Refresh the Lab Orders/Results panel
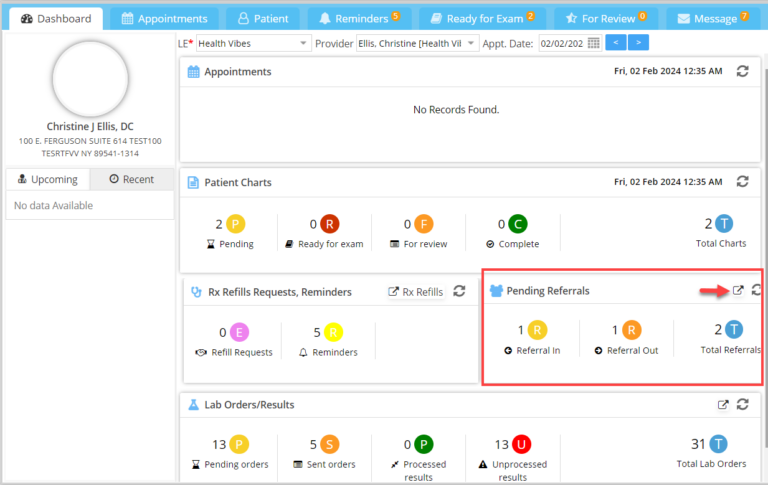Image resolution: width=768 pixels, height=485 pixels. 743,404
